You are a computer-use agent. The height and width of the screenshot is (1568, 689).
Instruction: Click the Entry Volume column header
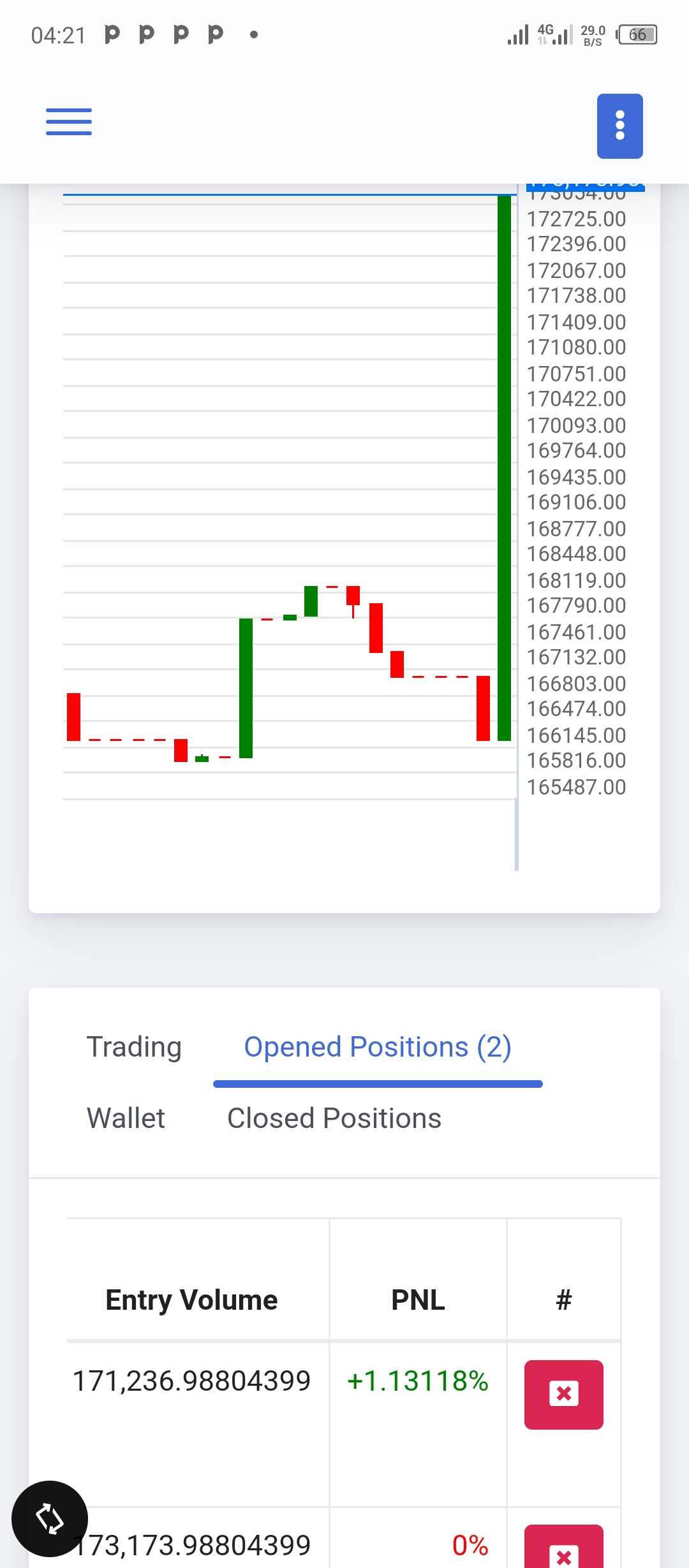pos(191,1300)
